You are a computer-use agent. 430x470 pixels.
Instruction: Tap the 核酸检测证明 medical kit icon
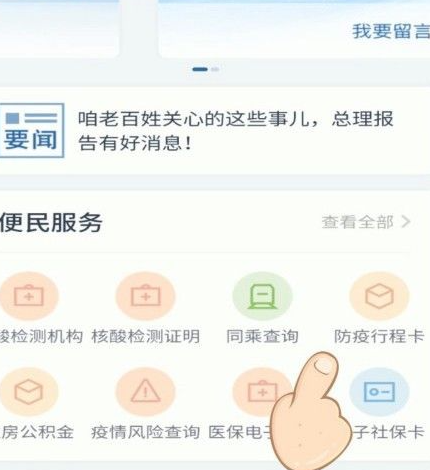[x=145, y=296]
